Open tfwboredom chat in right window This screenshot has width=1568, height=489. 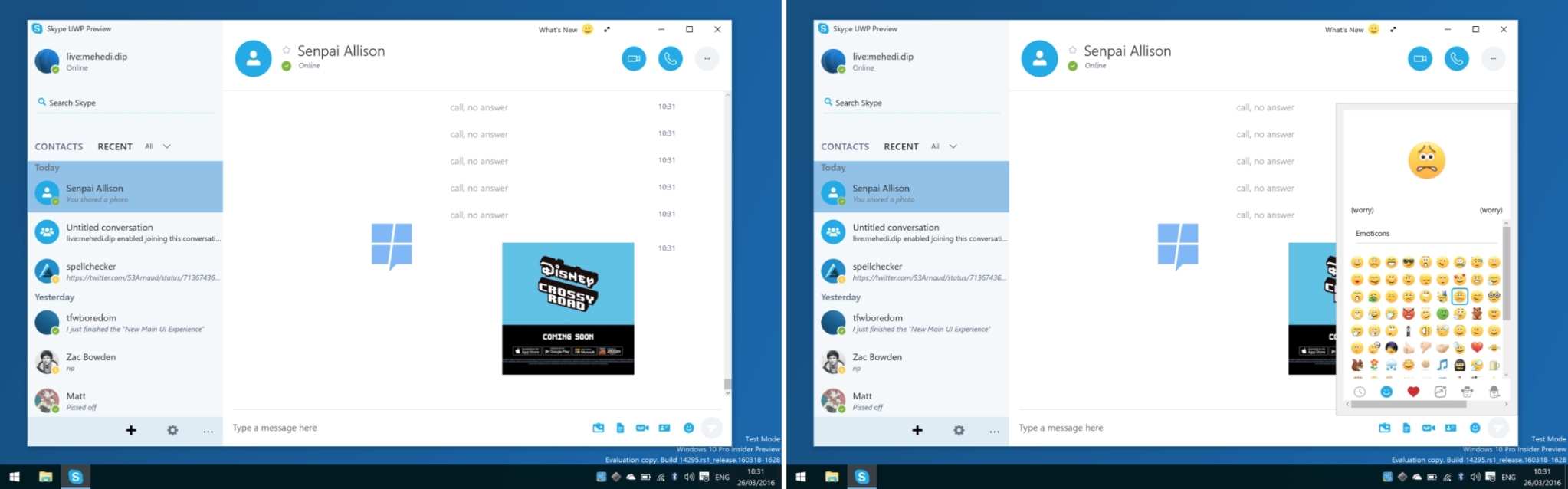pyautogui.click(x=911, y=322)
